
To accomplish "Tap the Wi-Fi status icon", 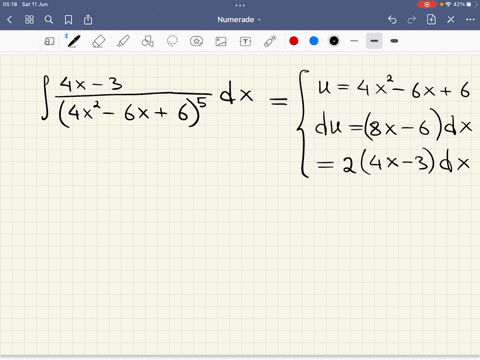I will (448, 4).
